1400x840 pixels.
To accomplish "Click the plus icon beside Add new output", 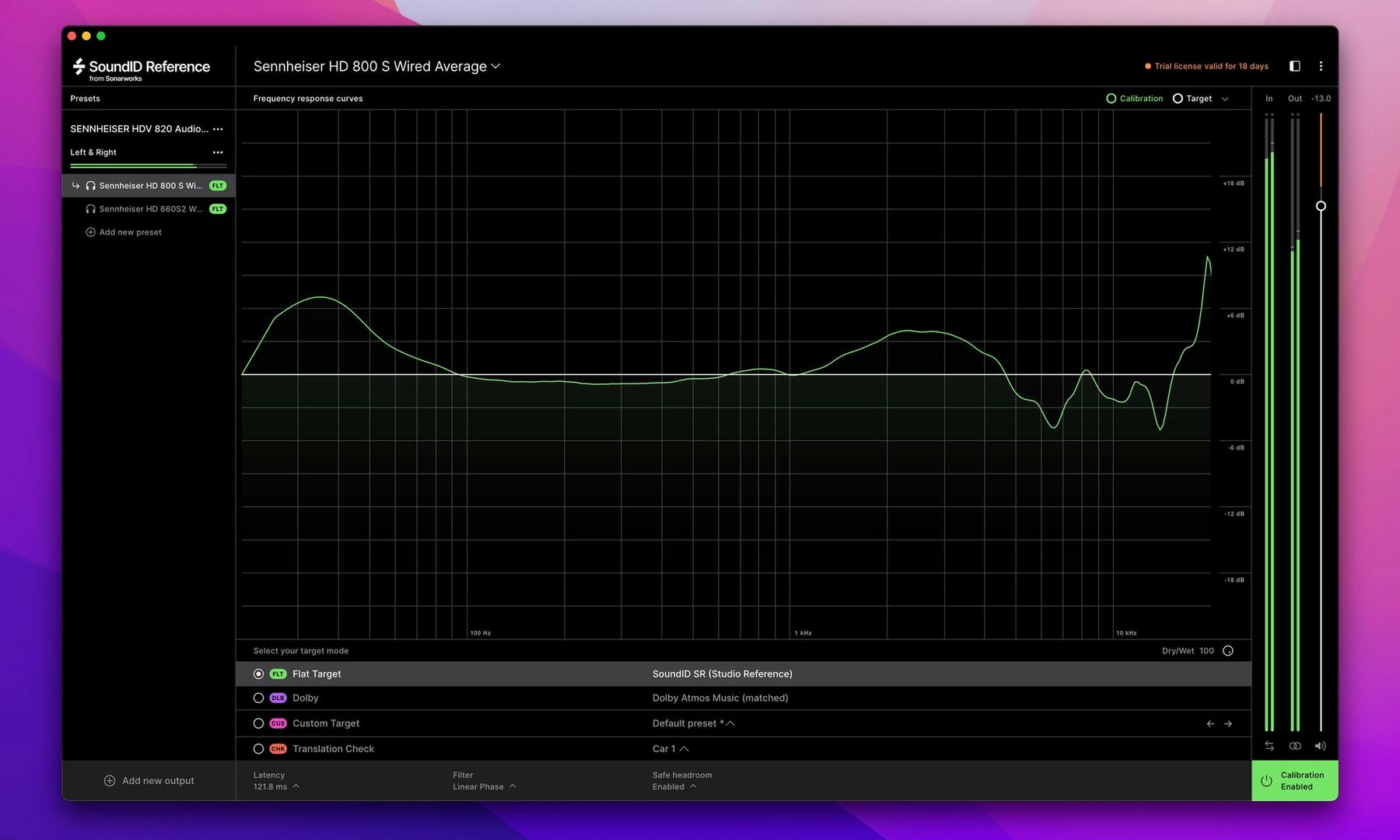I will pos(110,781).
